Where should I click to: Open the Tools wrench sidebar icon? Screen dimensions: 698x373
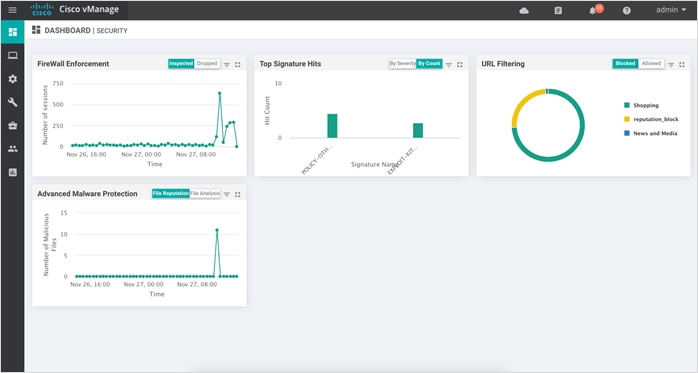tap(12, 102)
